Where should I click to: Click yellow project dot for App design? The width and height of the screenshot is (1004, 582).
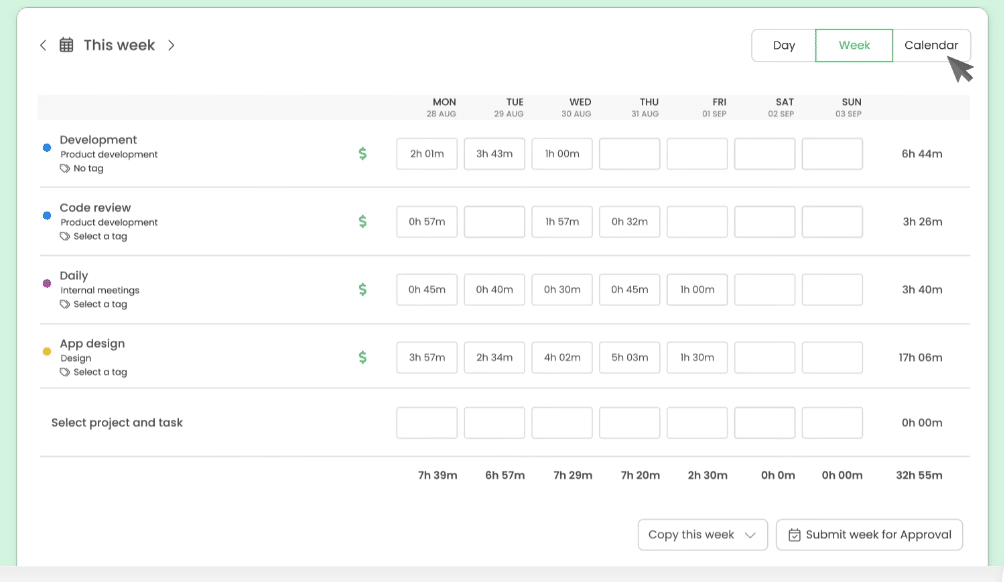[47, 352]
